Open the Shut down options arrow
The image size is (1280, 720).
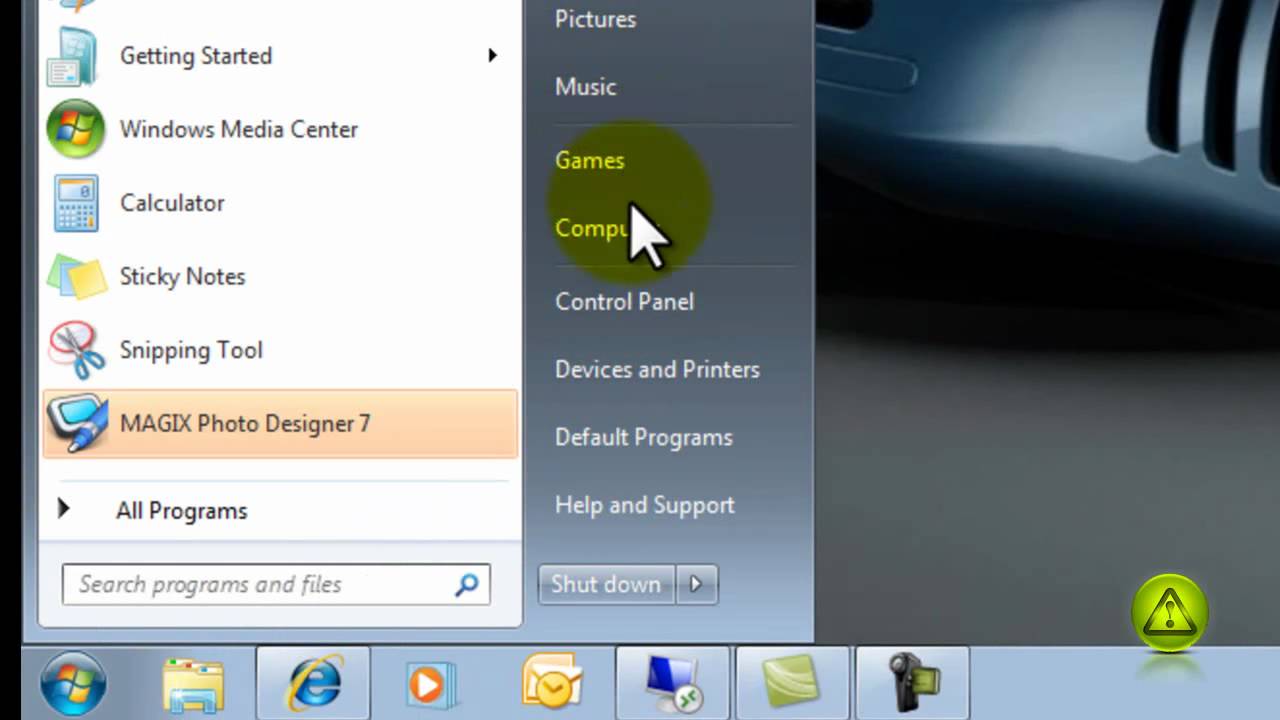(698, 584)
